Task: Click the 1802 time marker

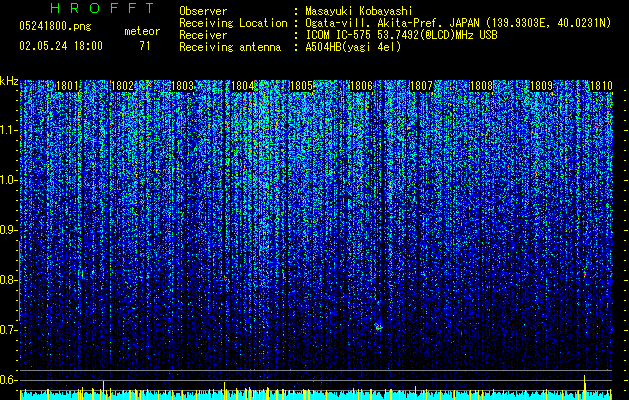Action: point(122,86)
